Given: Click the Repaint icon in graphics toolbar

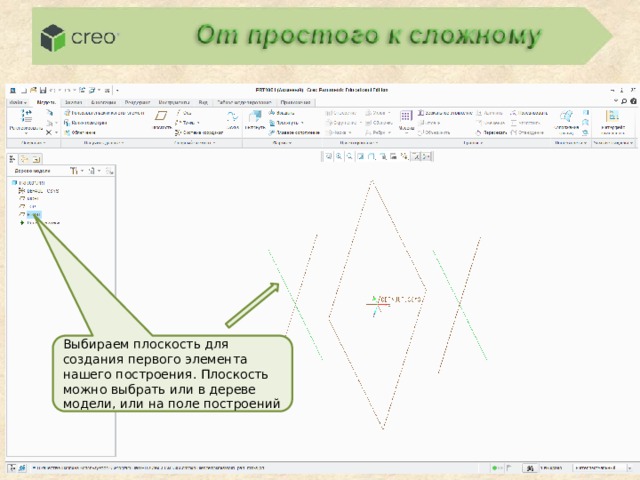Looking at the screenshot, I should point(361,156).
